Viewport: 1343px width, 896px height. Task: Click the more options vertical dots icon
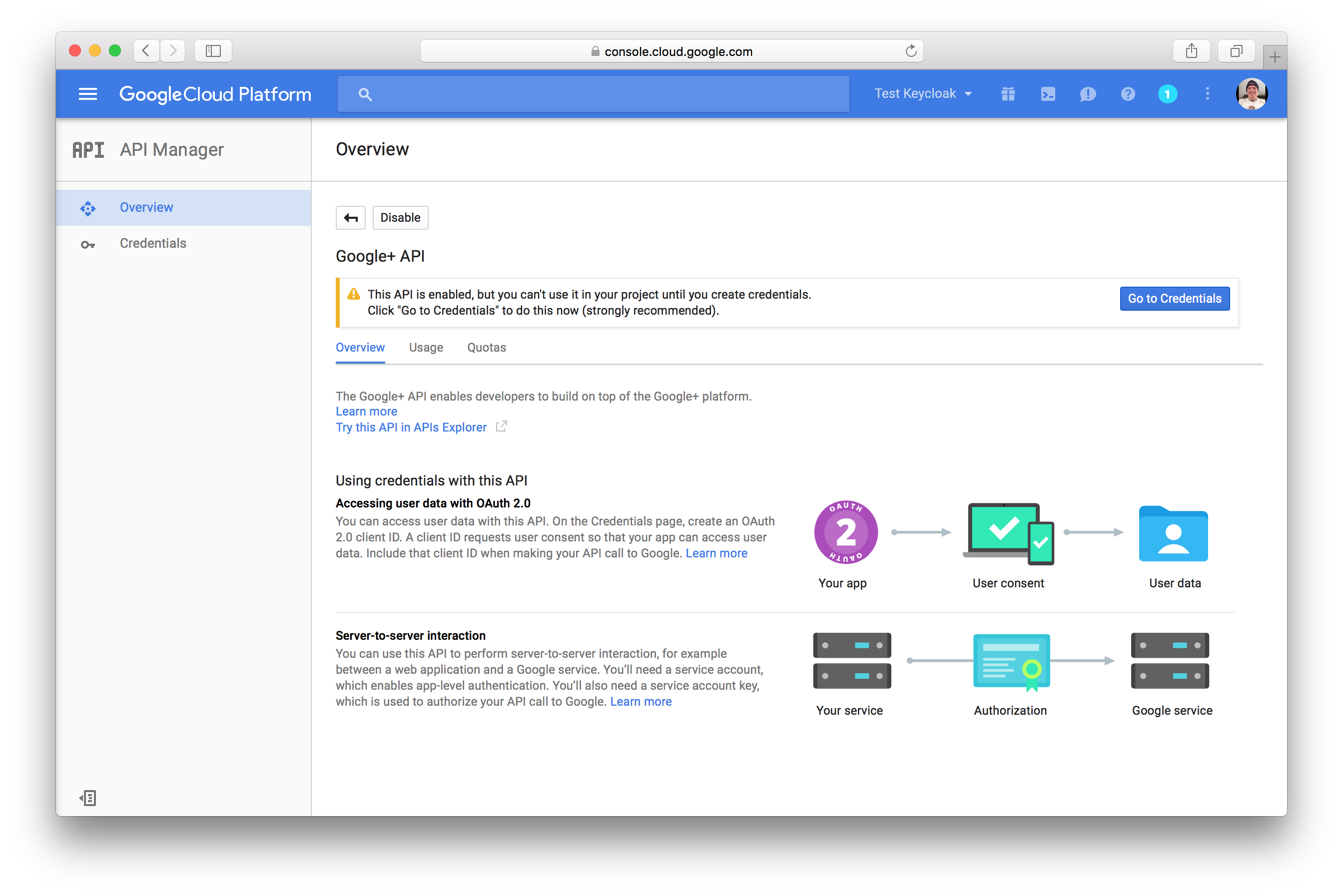(x=1207, y=93)
